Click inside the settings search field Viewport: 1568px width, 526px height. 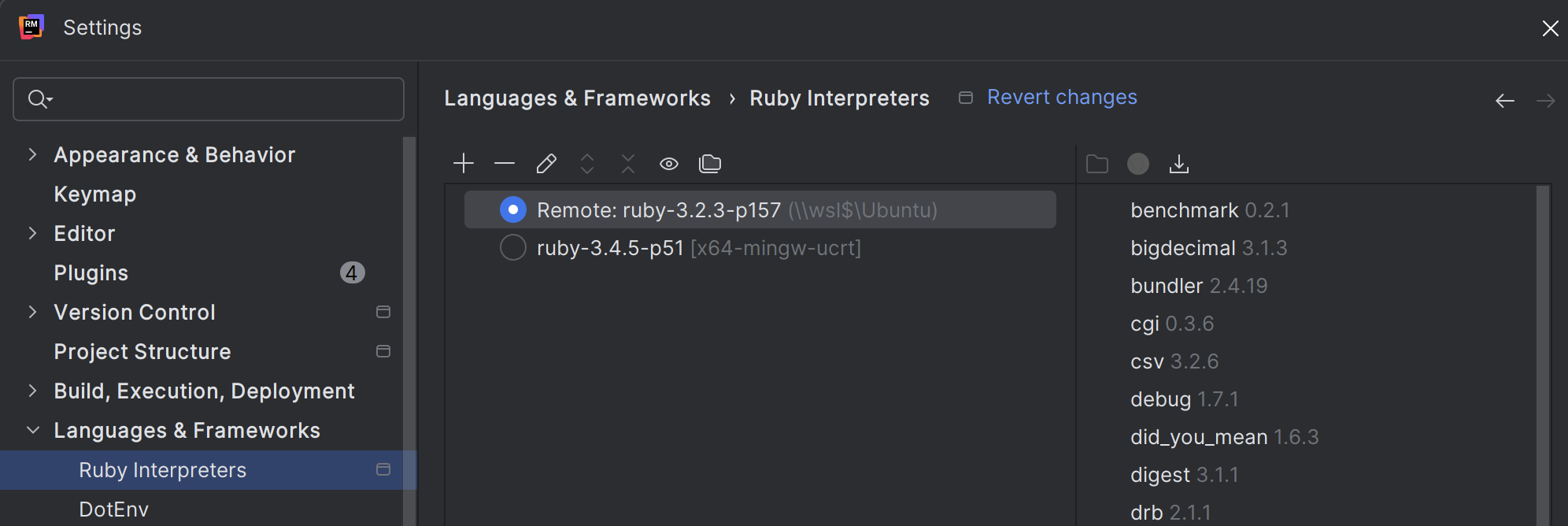(x=209, y=98)
